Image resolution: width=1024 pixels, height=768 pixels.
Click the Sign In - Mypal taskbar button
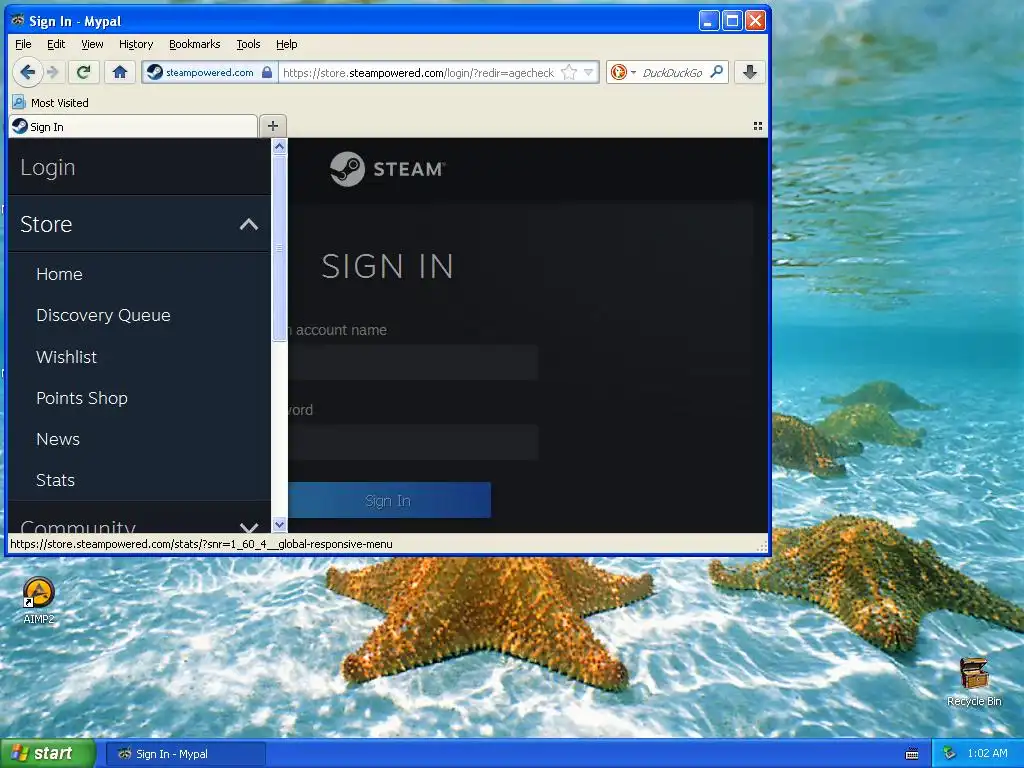tap(185, 754)
